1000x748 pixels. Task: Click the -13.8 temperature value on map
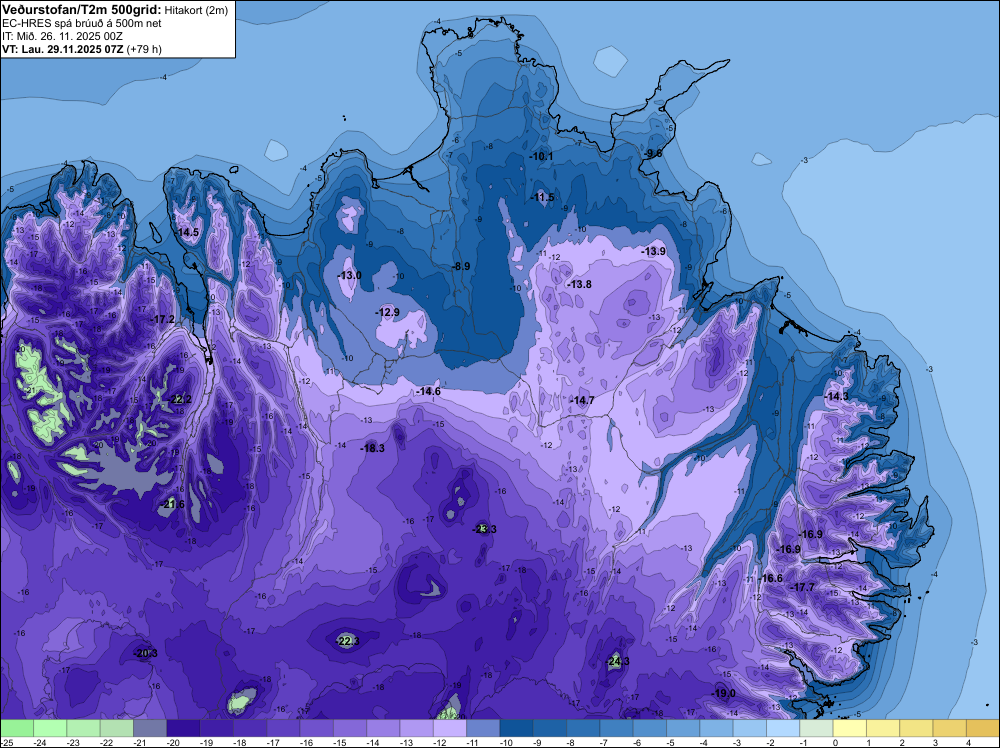[x=579, y=284]
